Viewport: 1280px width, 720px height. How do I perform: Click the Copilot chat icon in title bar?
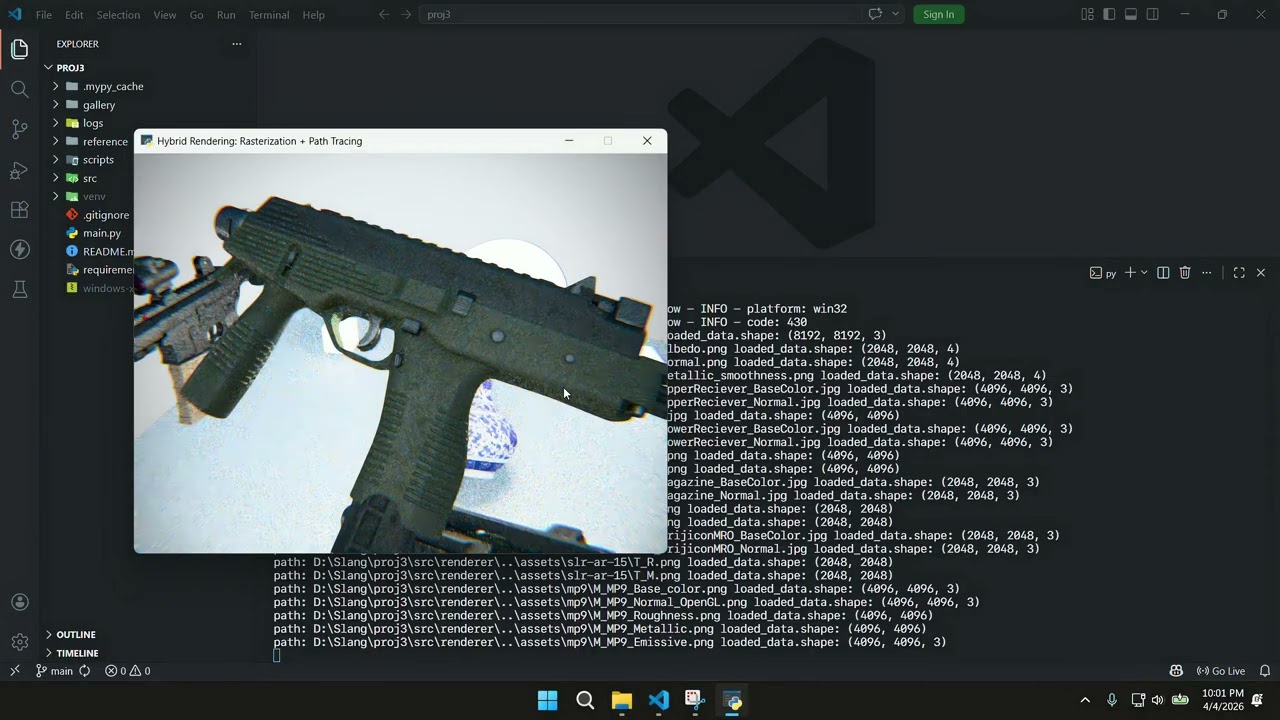tap(875, 14)
